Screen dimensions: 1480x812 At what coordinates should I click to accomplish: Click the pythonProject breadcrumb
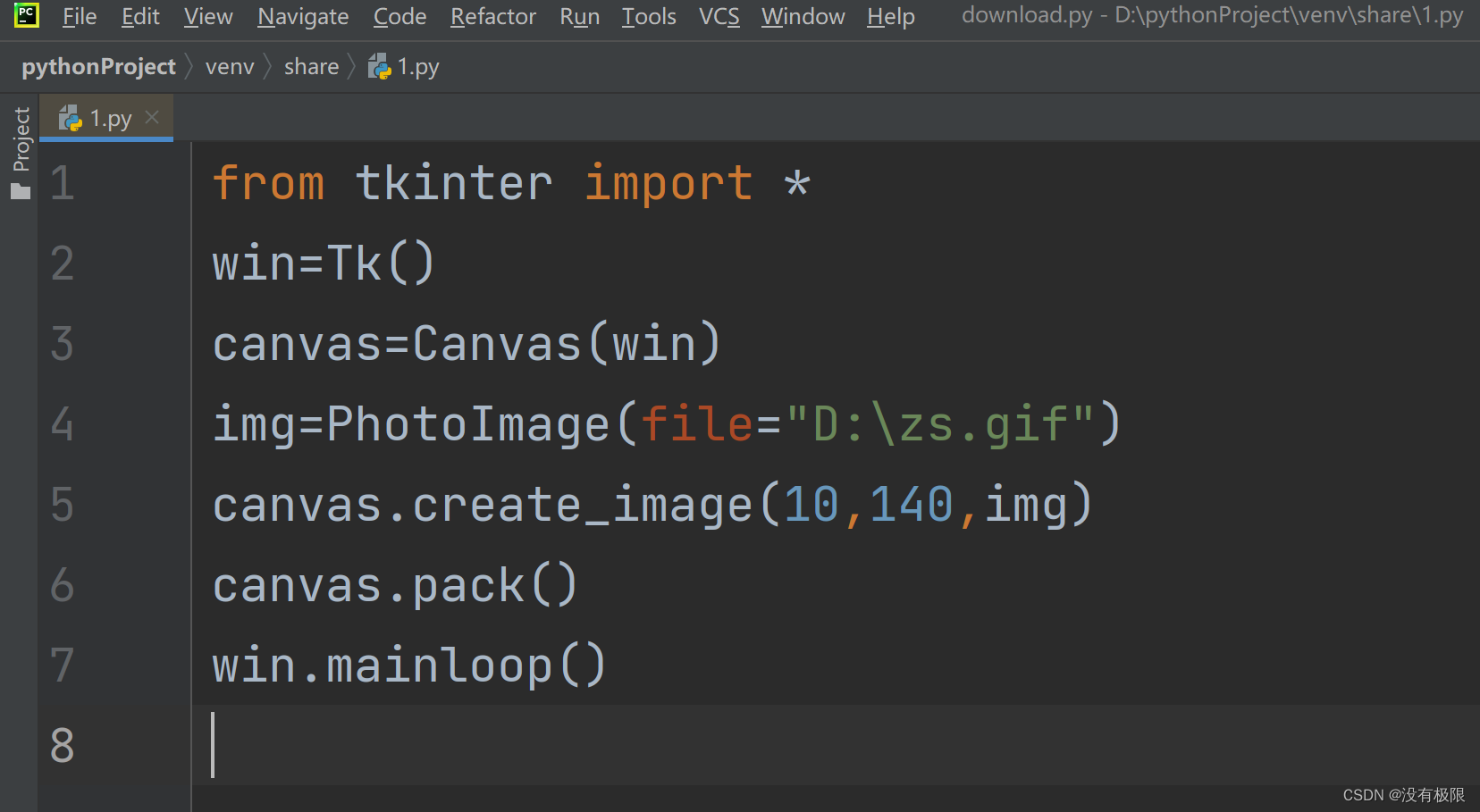98,67
